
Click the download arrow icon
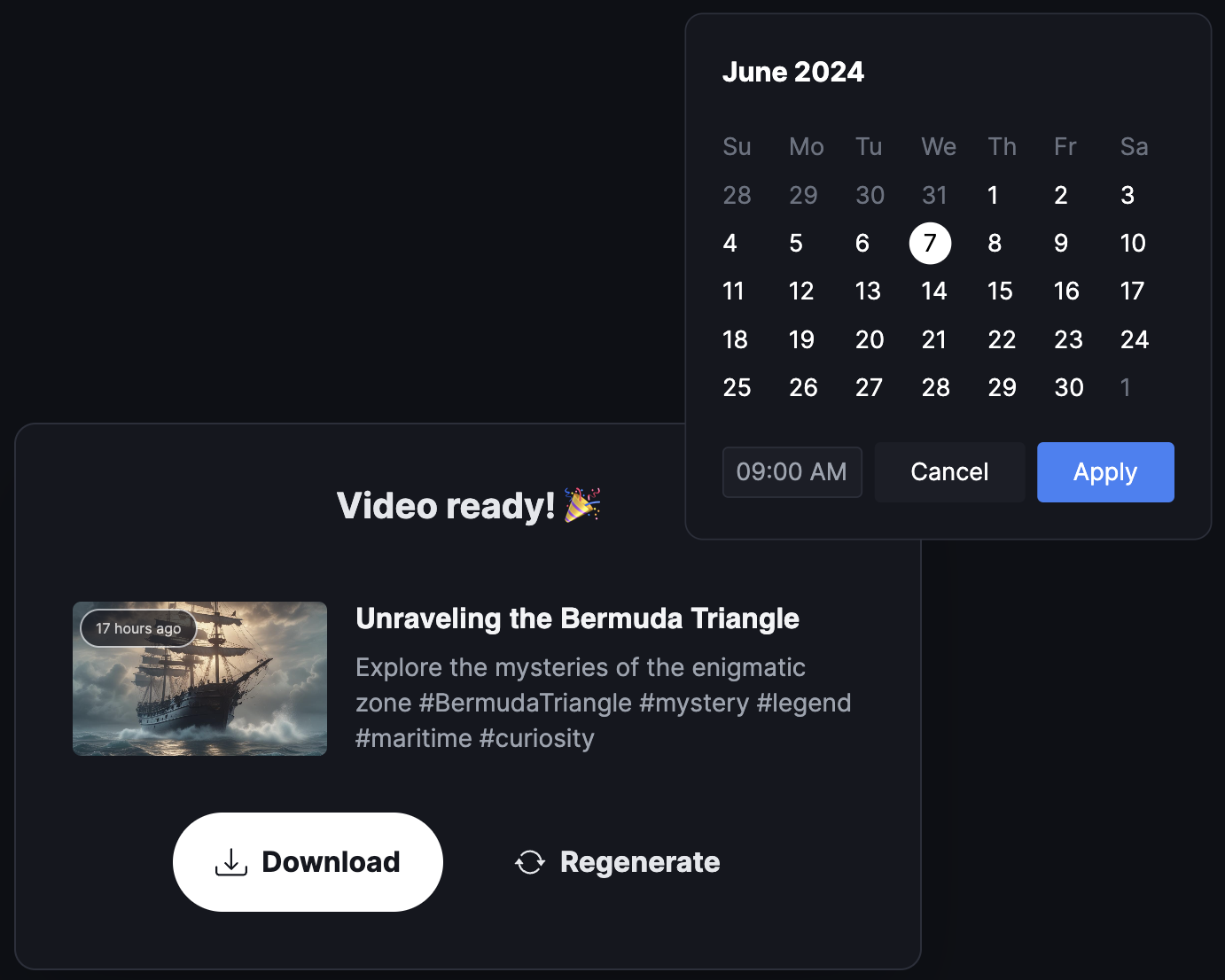click(x=230, y=862)
